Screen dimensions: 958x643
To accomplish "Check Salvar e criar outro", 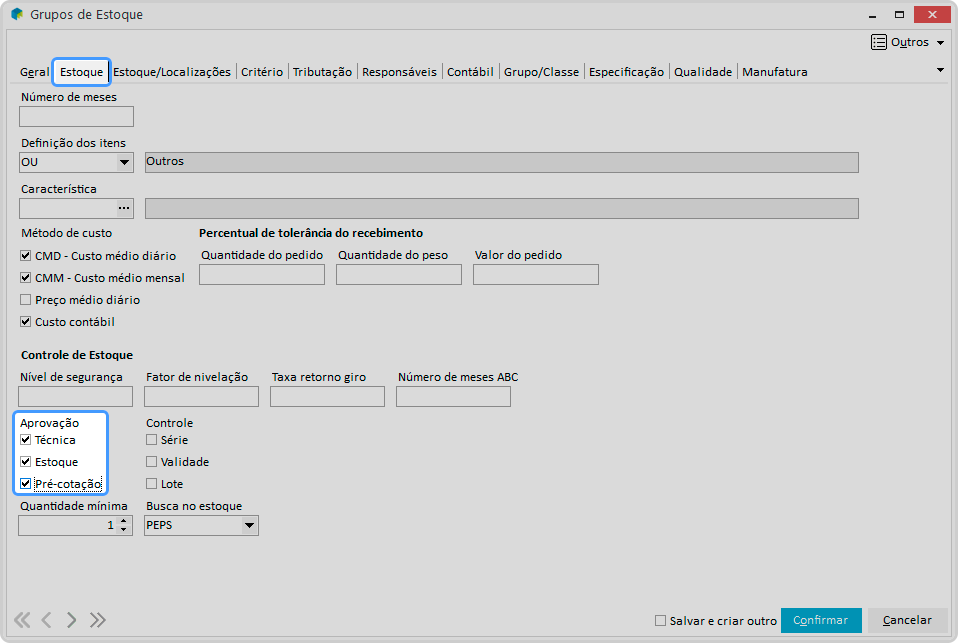I will (x=660, y=620).
